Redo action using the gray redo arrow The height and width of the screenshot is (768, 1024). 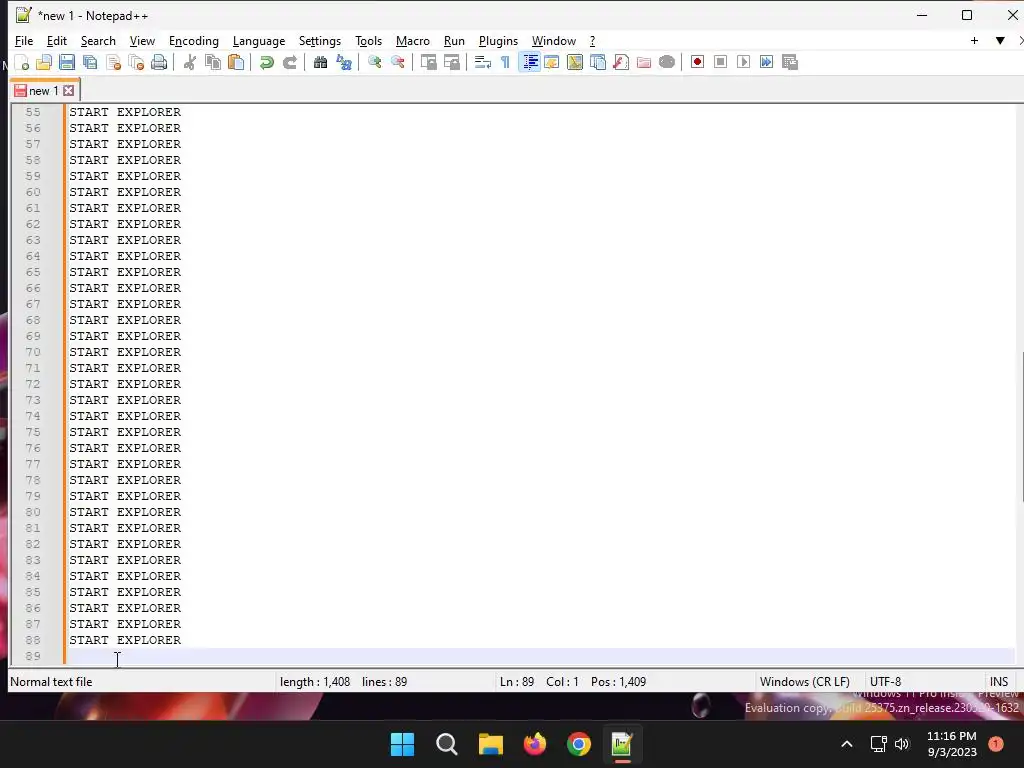pos(290,62)
